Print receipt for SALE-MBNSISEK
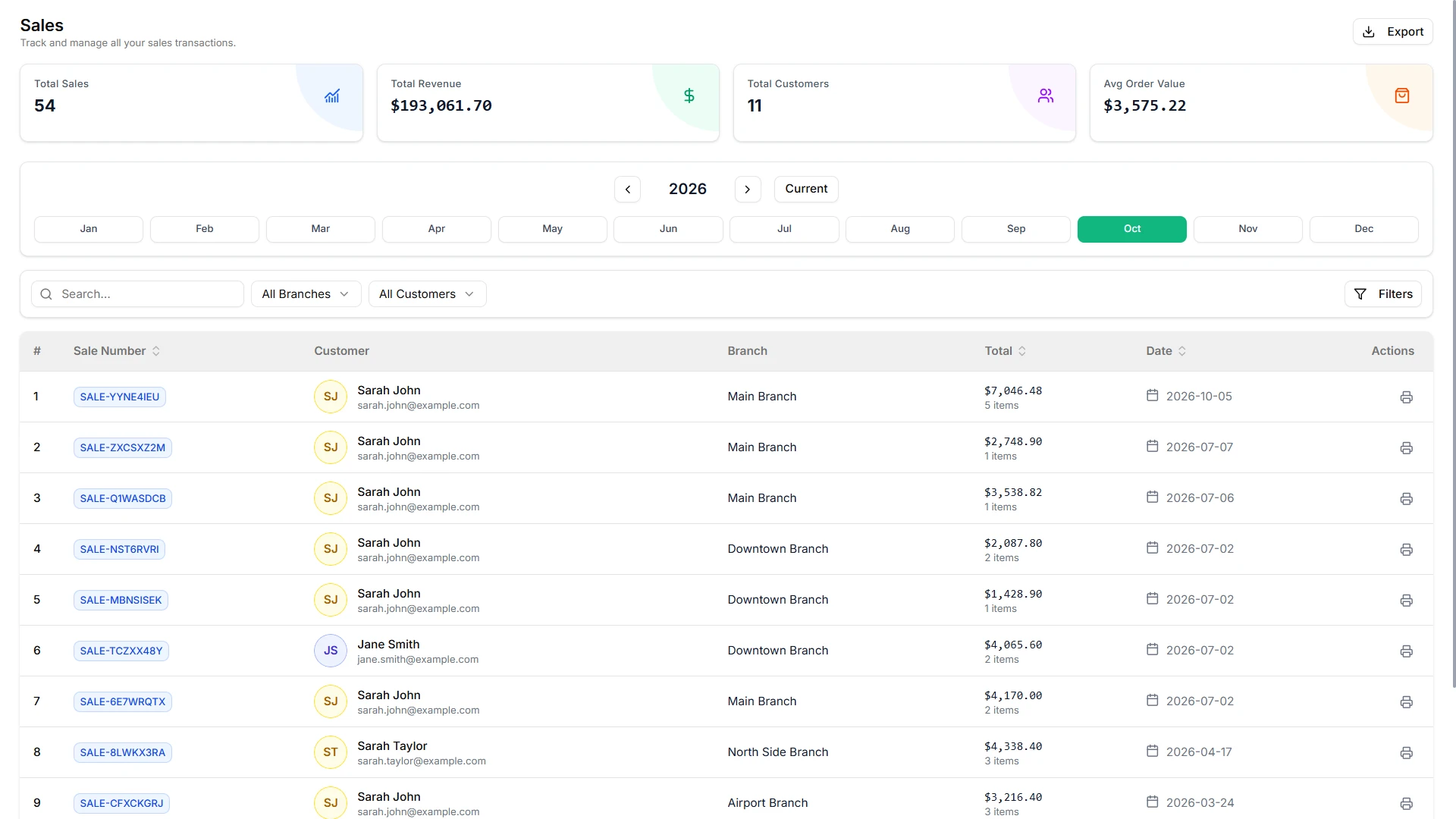The height and width of the screenshot is (819, 1456). click(1406, 601)
